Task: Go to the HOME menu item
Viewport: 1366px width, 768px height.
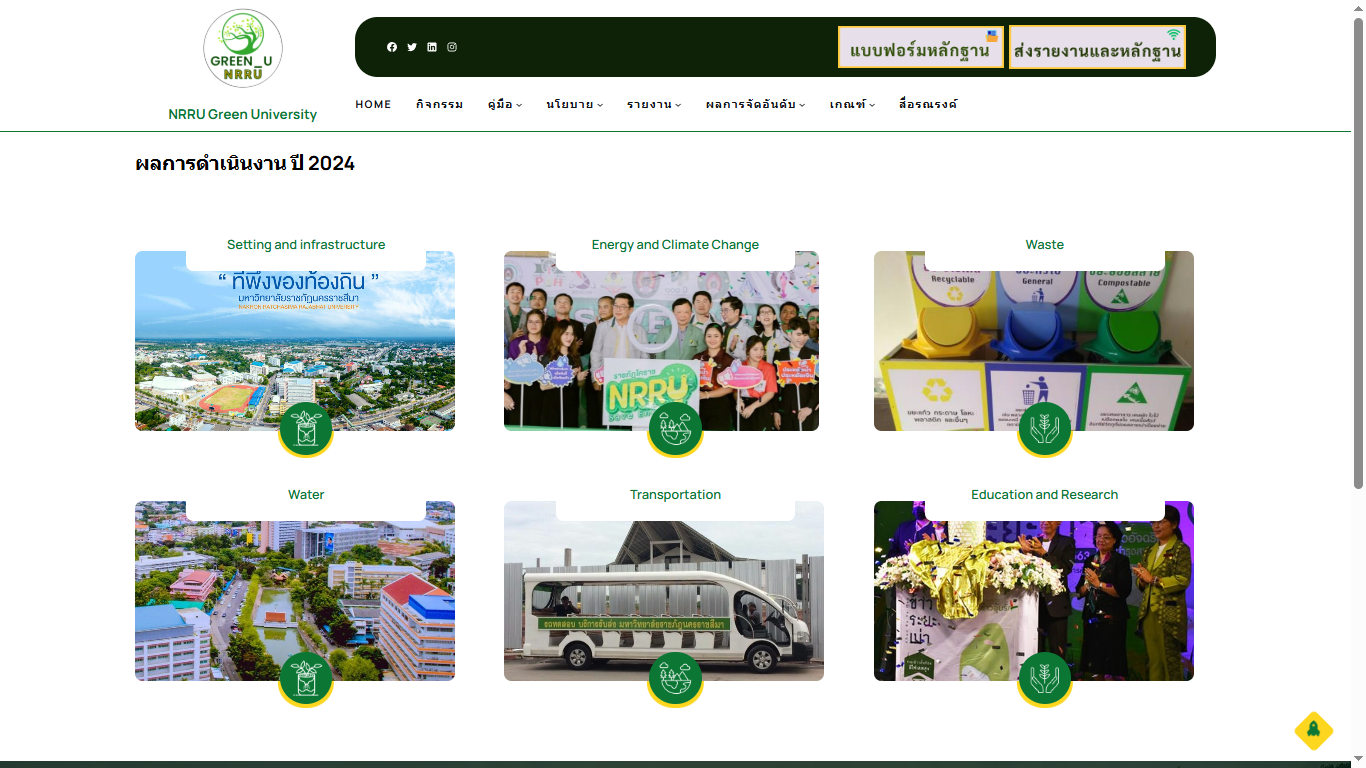Action: coord(373,105)
